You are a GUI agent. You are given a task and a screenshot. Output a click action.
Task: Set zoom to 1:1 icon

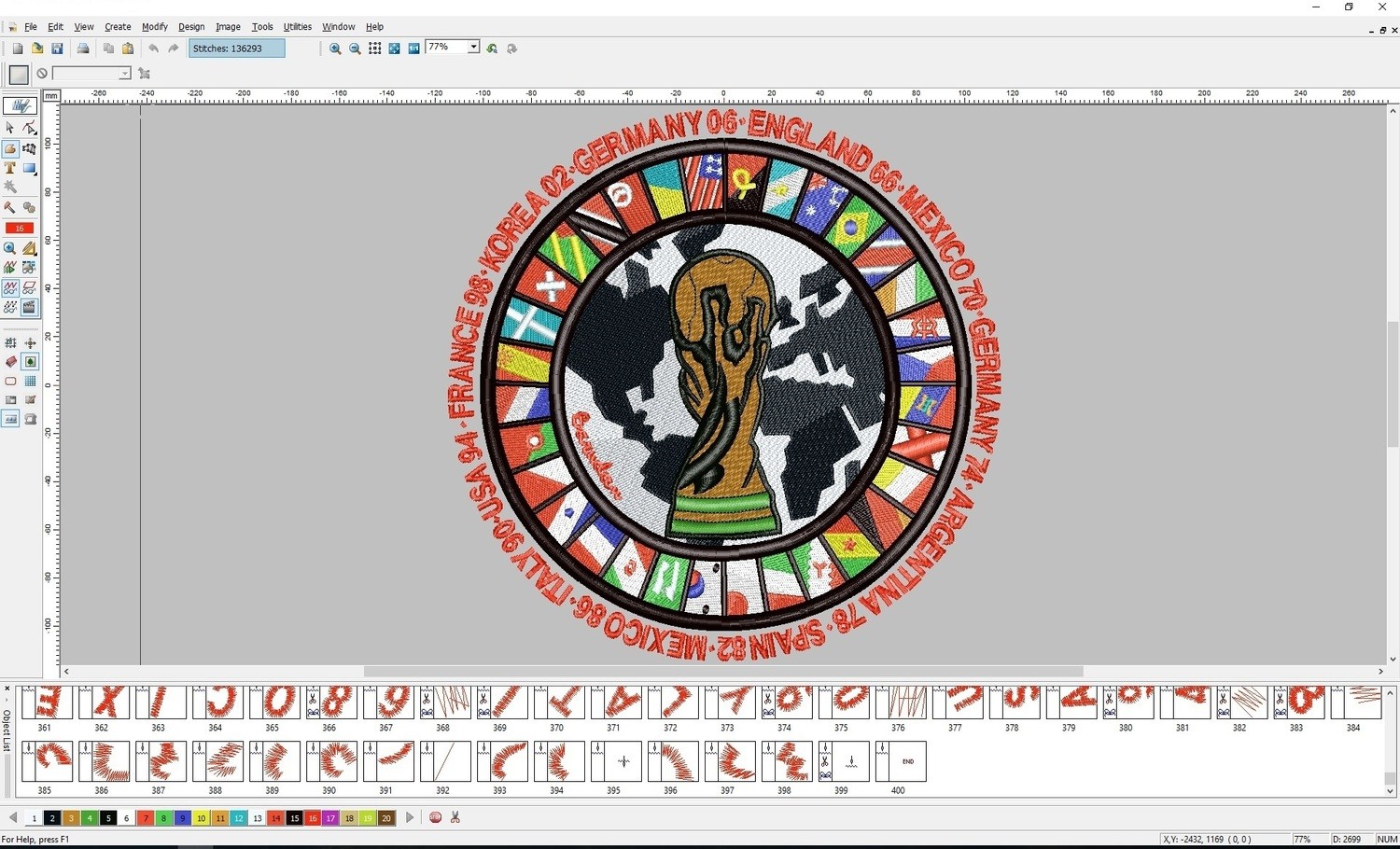[x=413, y=49]
